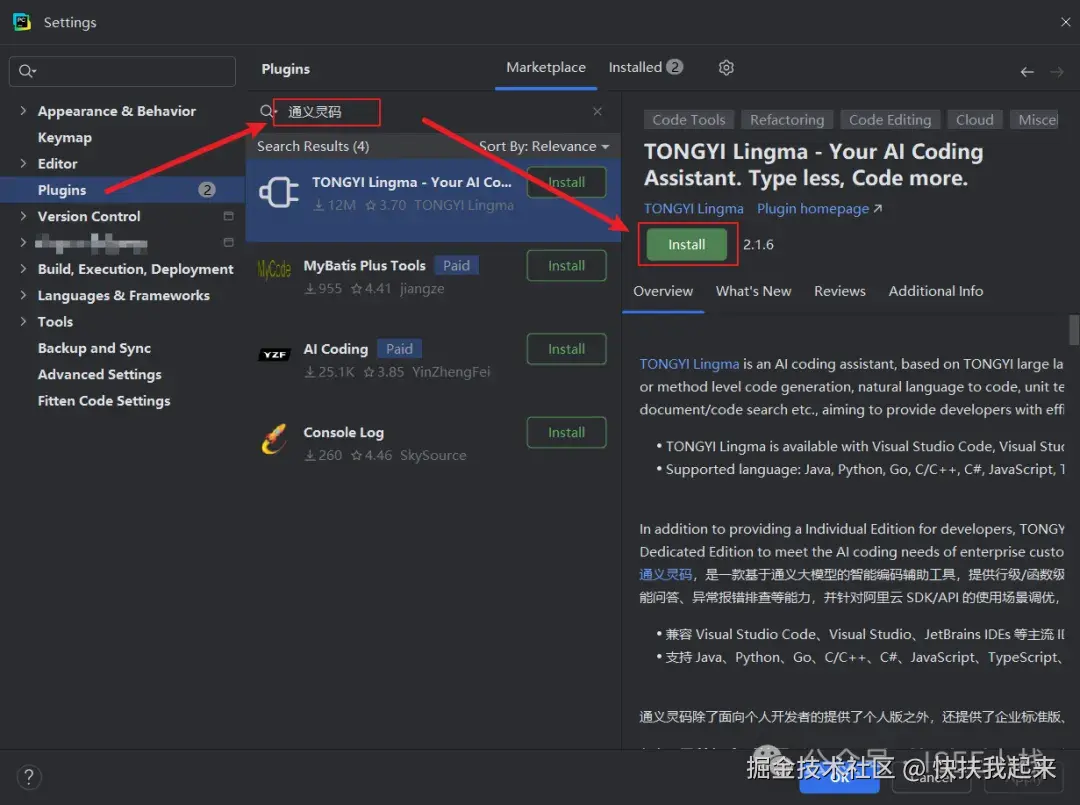Open the Sort By Relevance dropdown
This screenshot has width=1080, height=805.
click(x=544, y=146)
